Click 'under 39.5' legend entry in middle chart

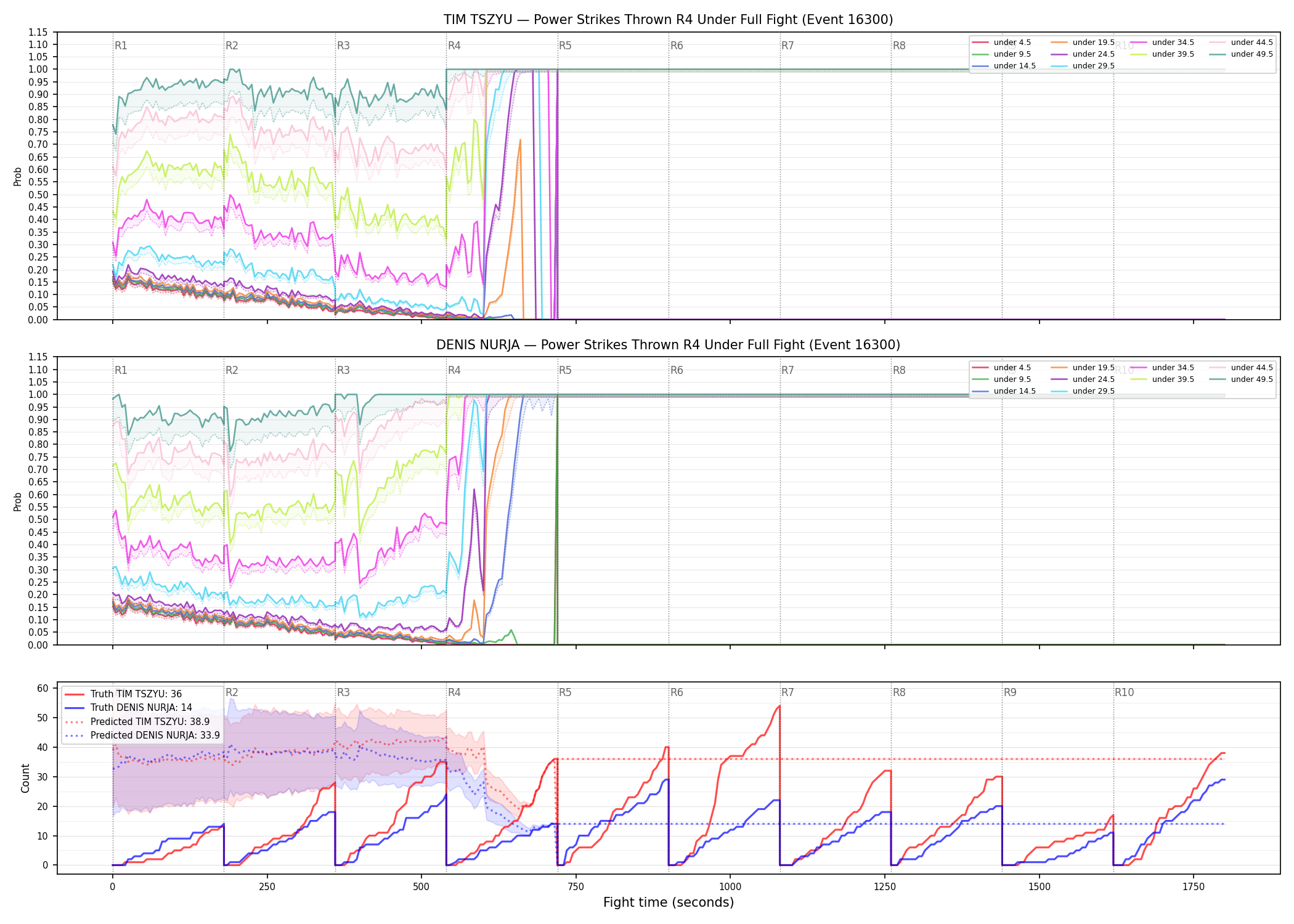1162,379
